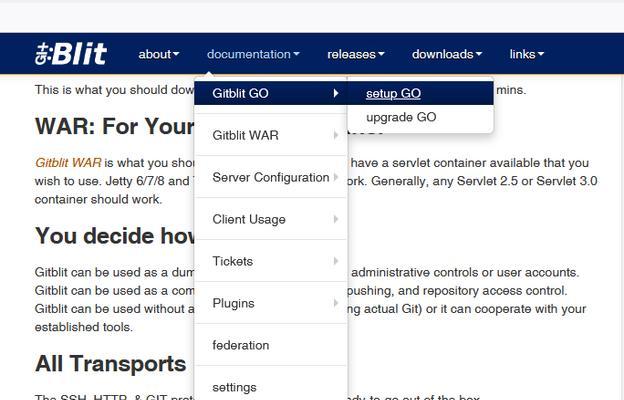This screenshot has width=624, height=400.
Task: Click the text 'container should work.'
Action: (98, 199)
